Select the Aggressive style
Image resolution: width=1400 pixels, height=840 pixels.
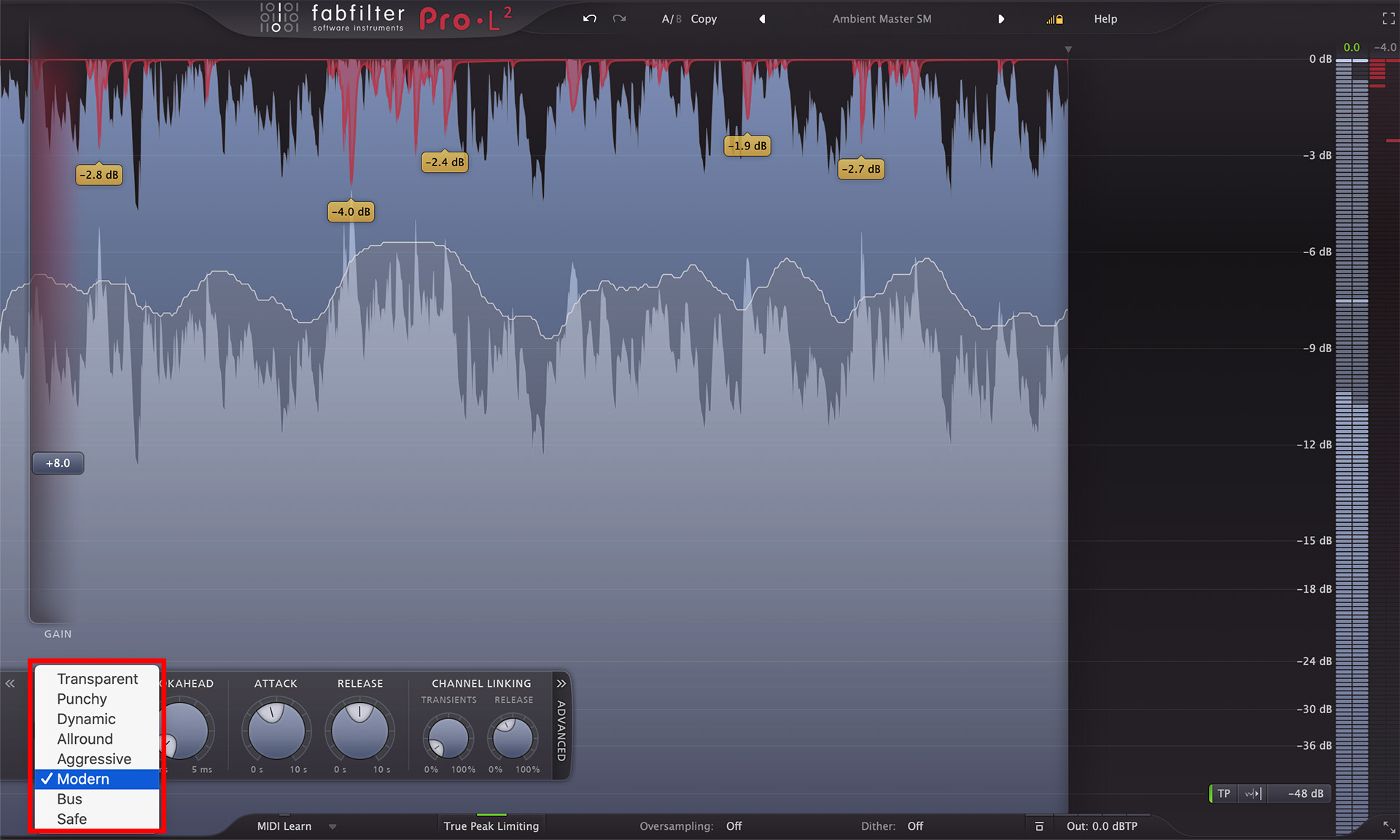point(97,759)
